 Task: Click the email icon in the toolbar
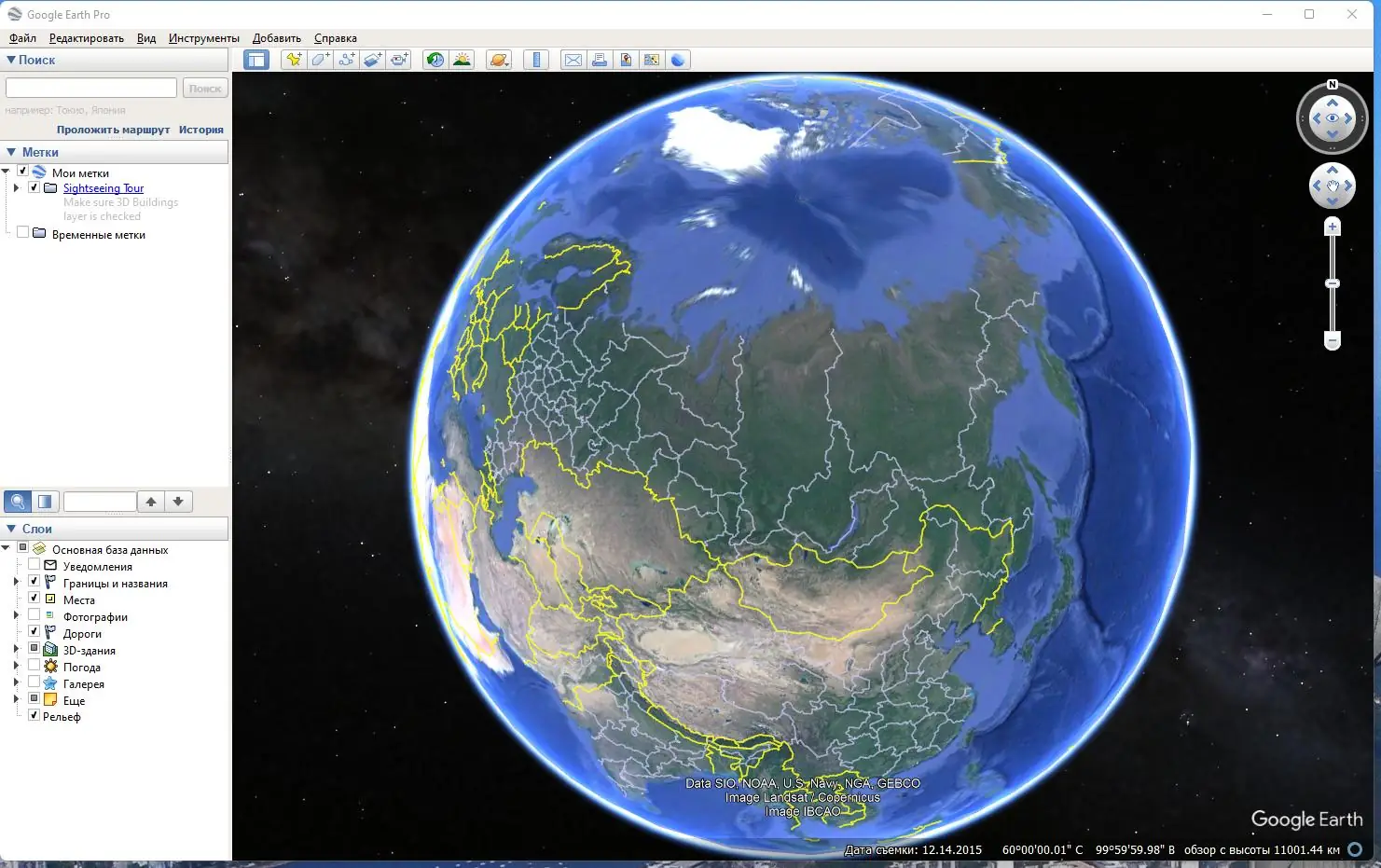(x=572, y=59)
